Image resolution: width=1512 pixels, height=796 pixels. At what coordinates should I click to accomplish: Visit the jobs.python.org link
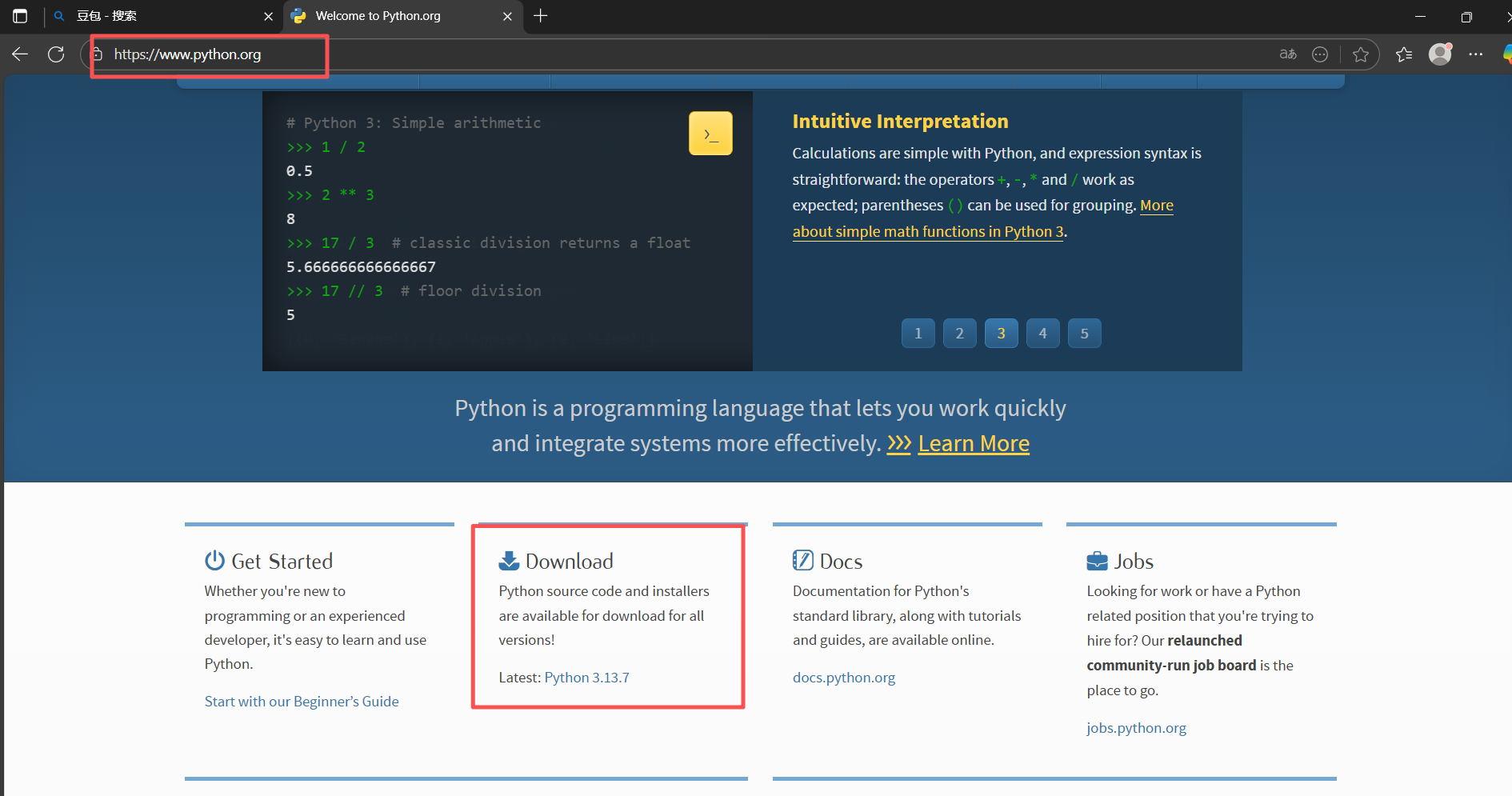[x=1136, y=728]
